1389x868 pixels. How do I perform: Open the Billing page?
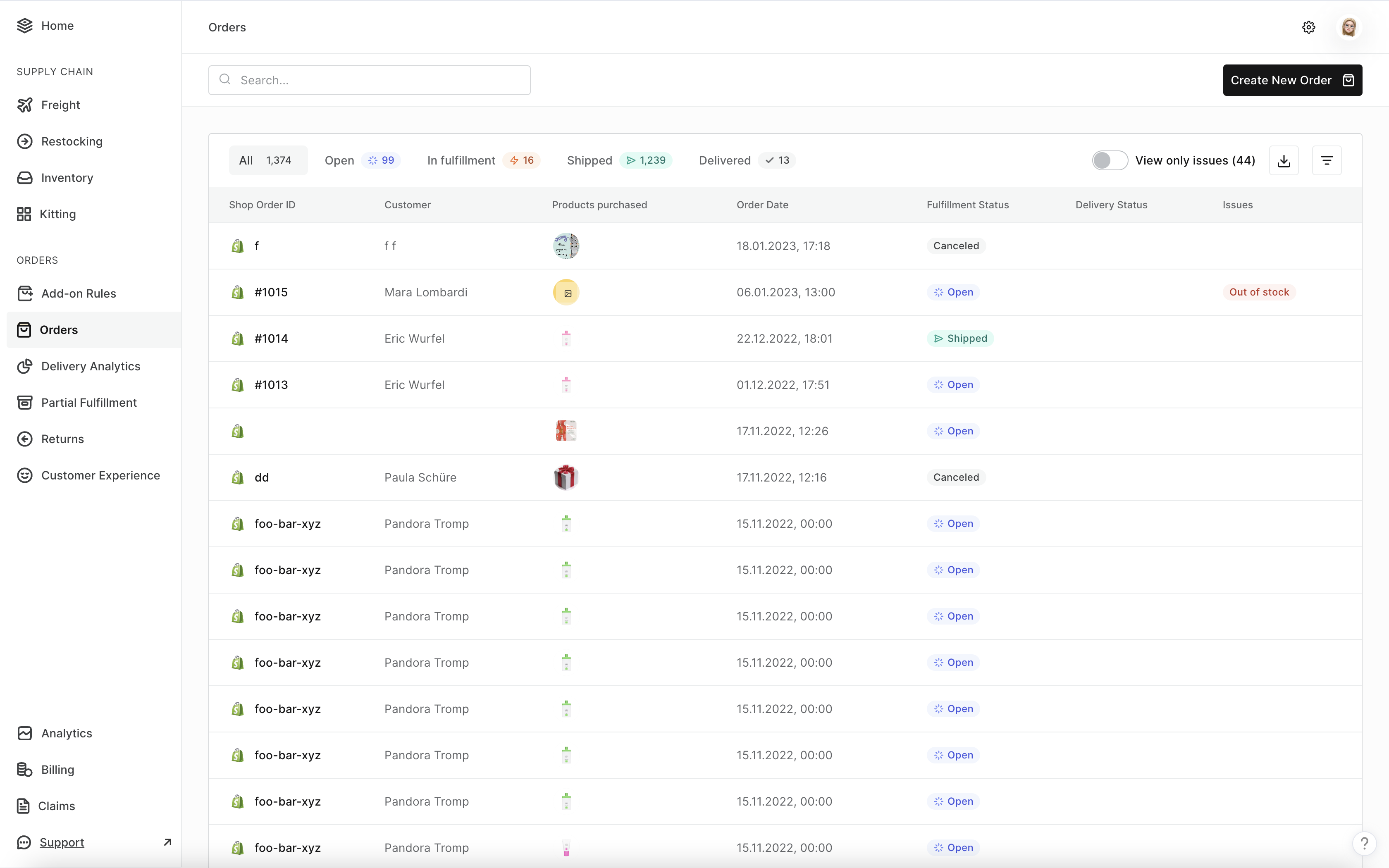click(57, 770)
